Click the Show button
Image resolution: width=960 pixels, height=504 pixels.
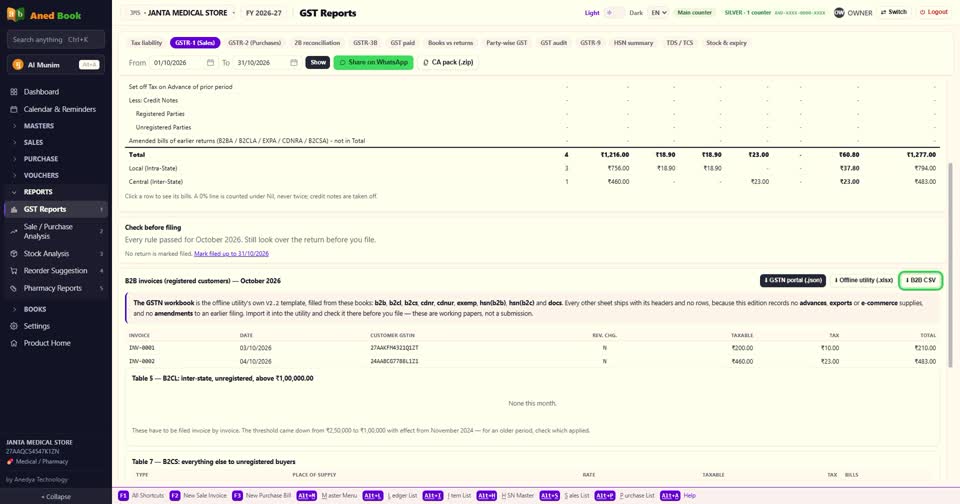pos(318,62)
